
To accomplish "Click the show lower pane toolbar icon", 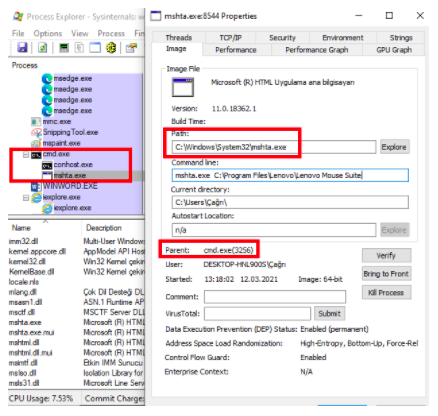I will [x=95, y=48].
